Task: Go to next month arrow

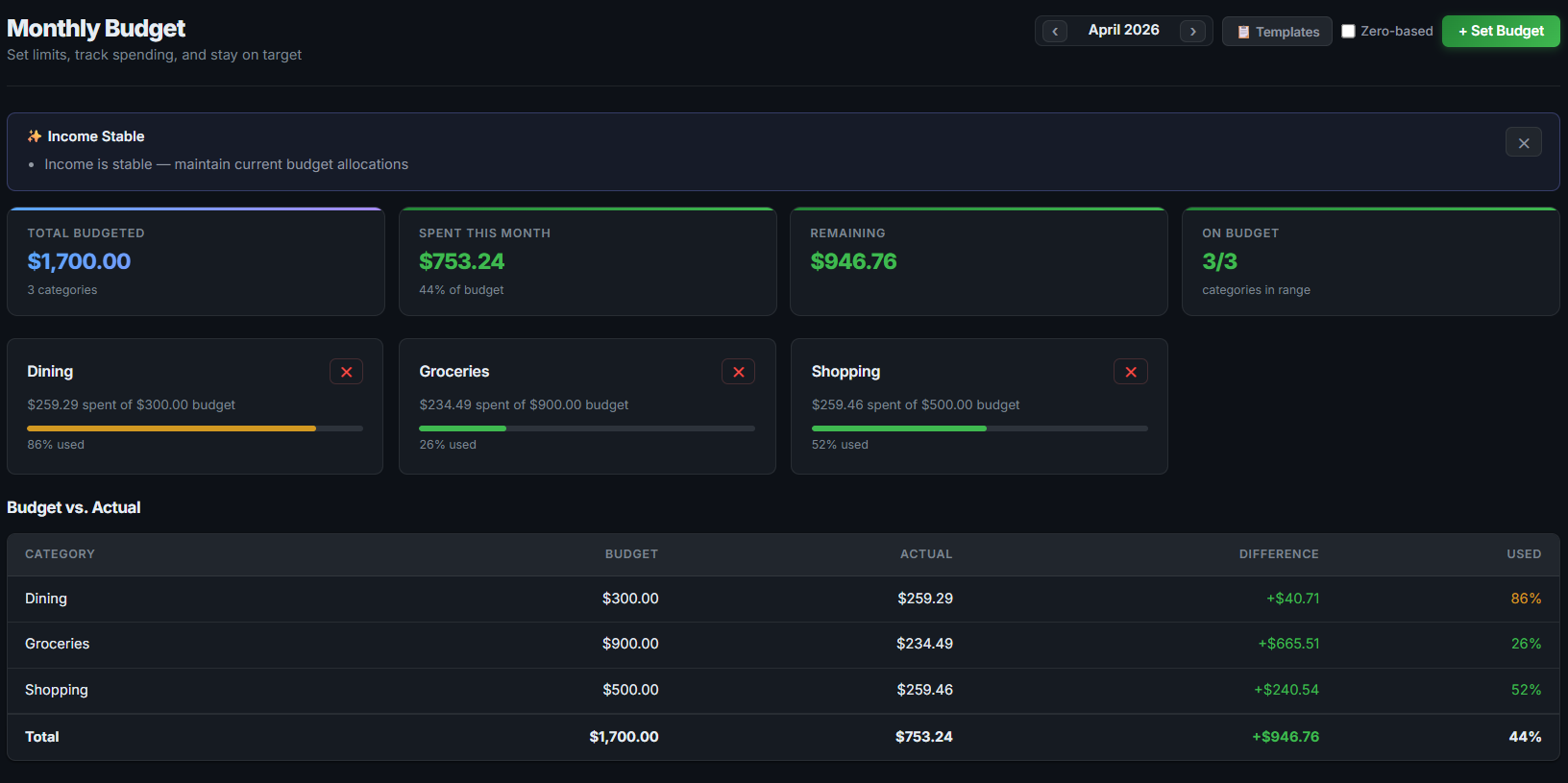Action: (1193, 32)
